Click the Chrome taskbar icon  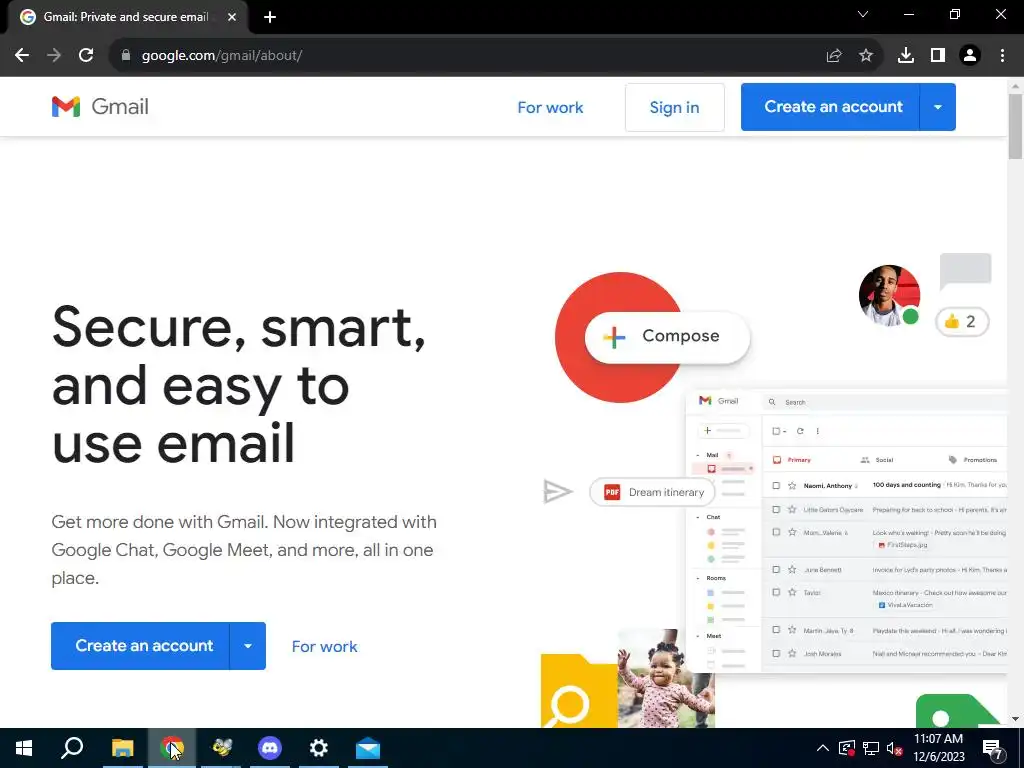(172, 748)
